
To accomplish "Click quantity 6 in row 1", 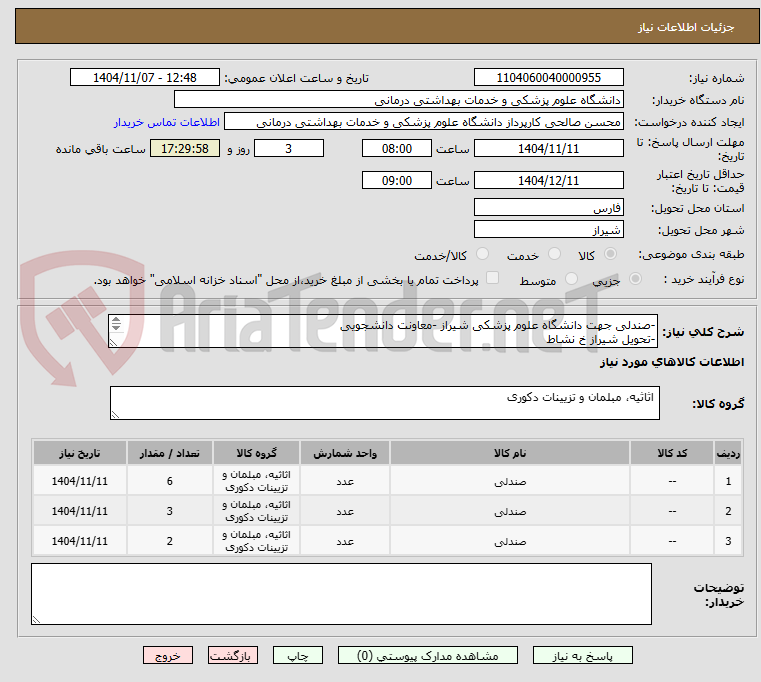I will click(x=169, y=481).
